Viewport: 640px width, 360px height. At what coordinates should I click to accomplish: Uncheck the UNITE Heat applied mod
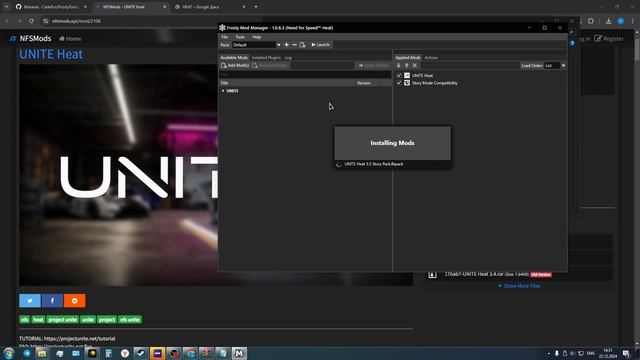(399, 76)
